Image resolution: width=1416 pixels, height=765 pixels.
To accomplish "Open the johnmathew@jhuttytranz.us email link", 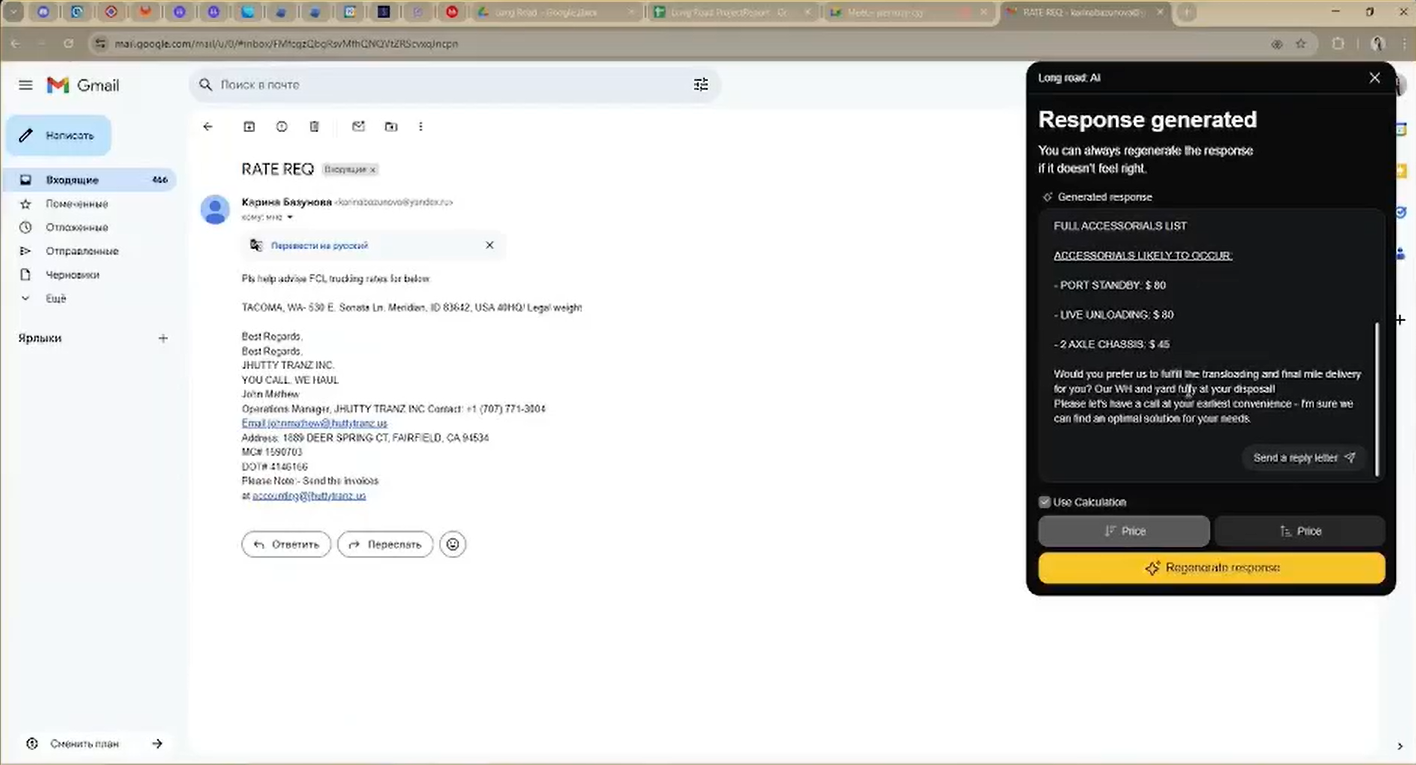I will (314, 423).
